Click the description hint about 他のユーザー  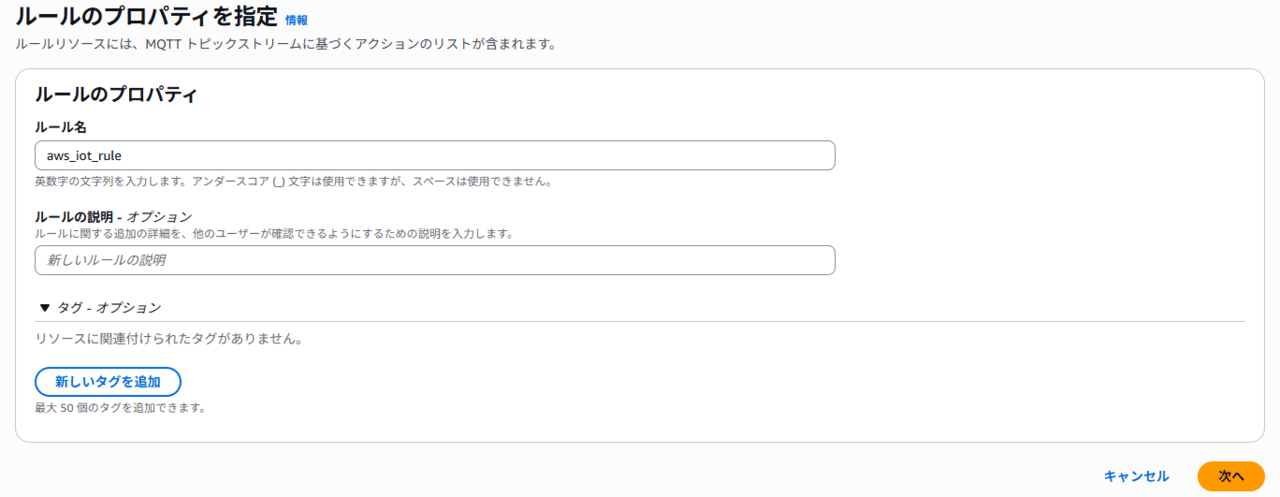[x=273, y=233]
